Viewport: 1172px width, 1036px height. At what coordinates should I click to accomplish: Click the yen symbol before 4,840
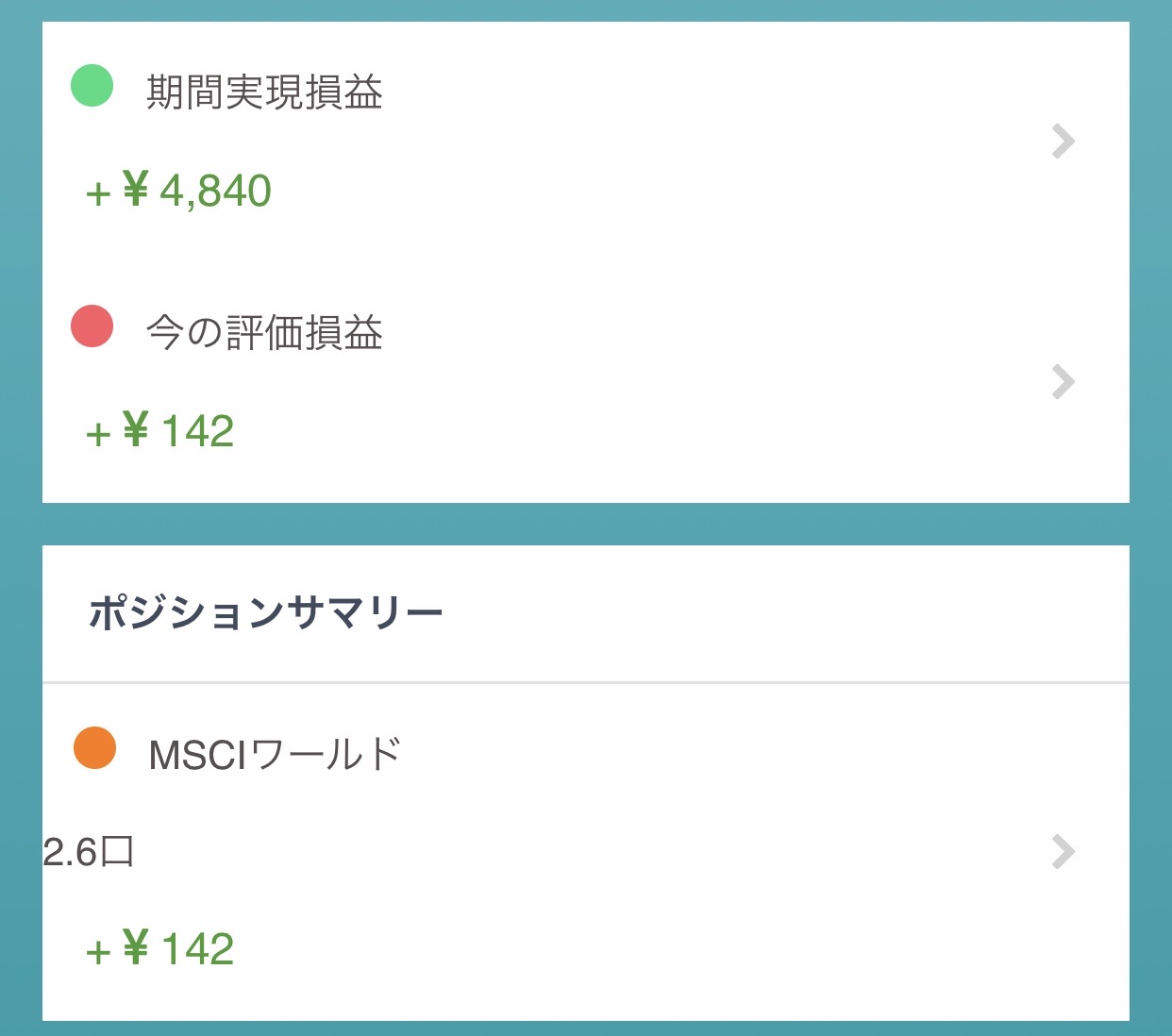pos(136,190)
